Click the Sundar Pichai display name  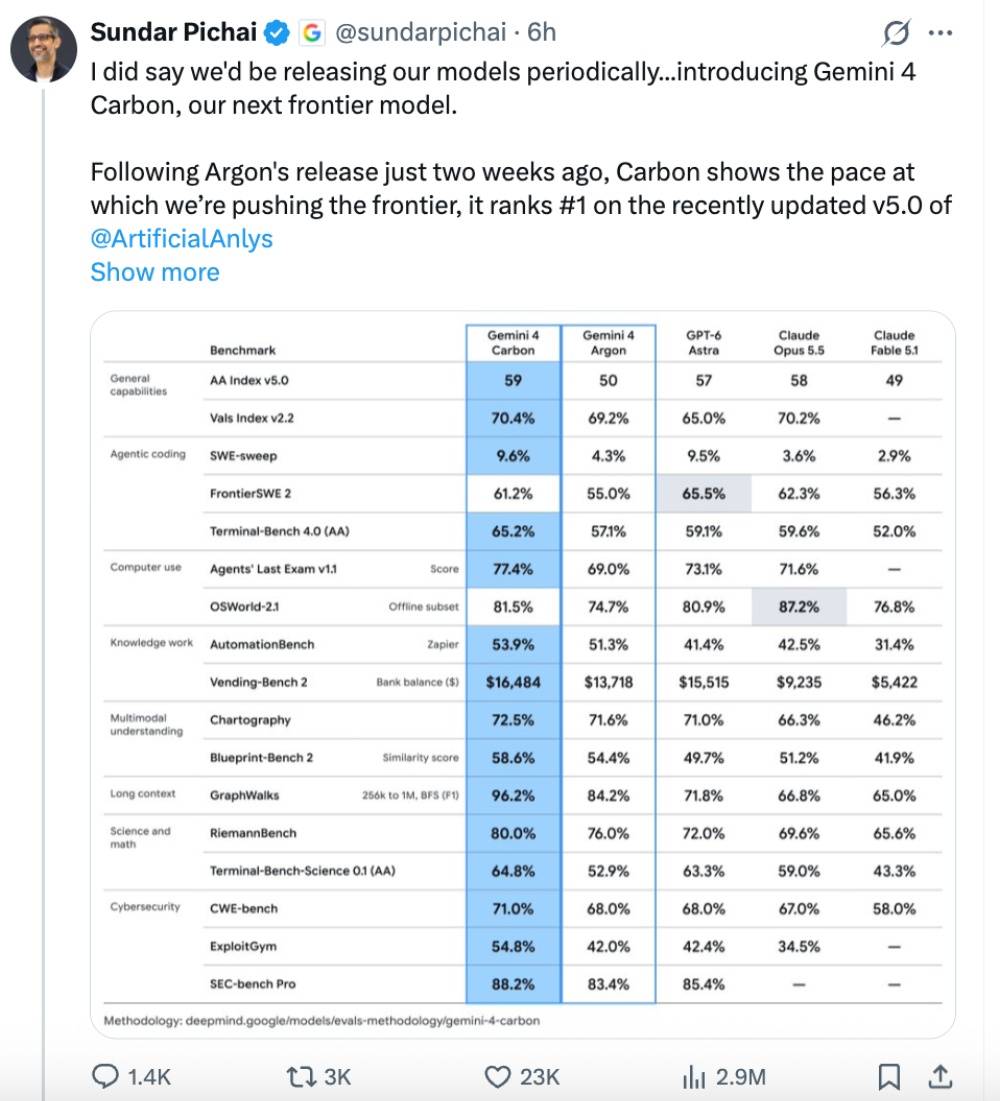[173, 32]
